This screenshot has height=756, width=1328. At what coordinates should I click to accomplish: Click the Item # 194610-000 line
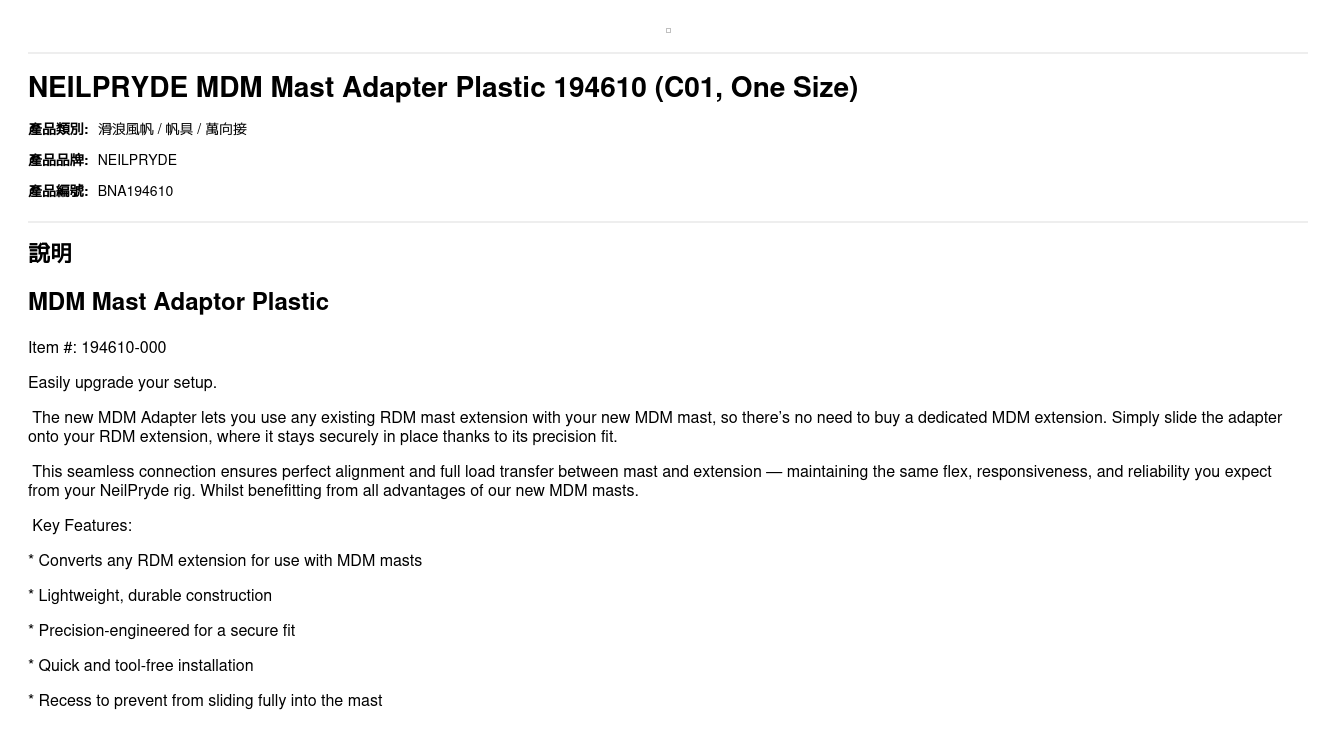coord(97,348)
